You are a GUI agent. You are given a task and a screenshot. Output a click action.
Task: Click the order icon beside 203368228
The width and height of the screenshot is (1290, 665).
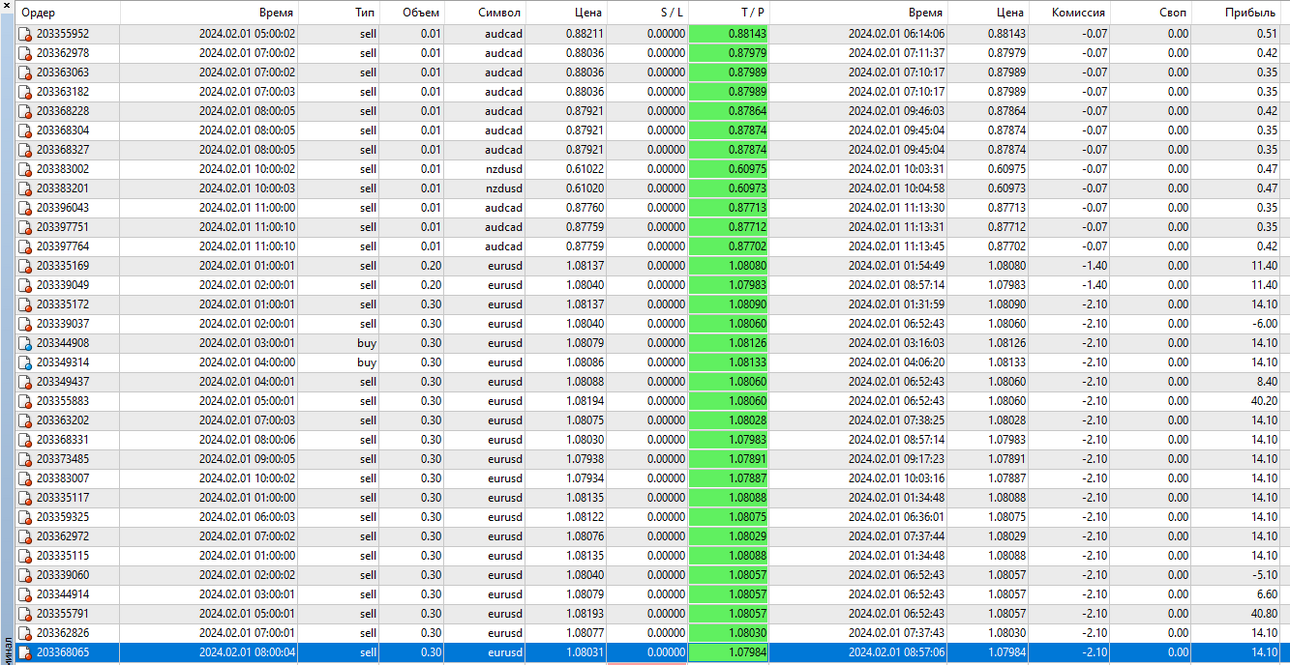pyautogui.click(x=26, y=111)
